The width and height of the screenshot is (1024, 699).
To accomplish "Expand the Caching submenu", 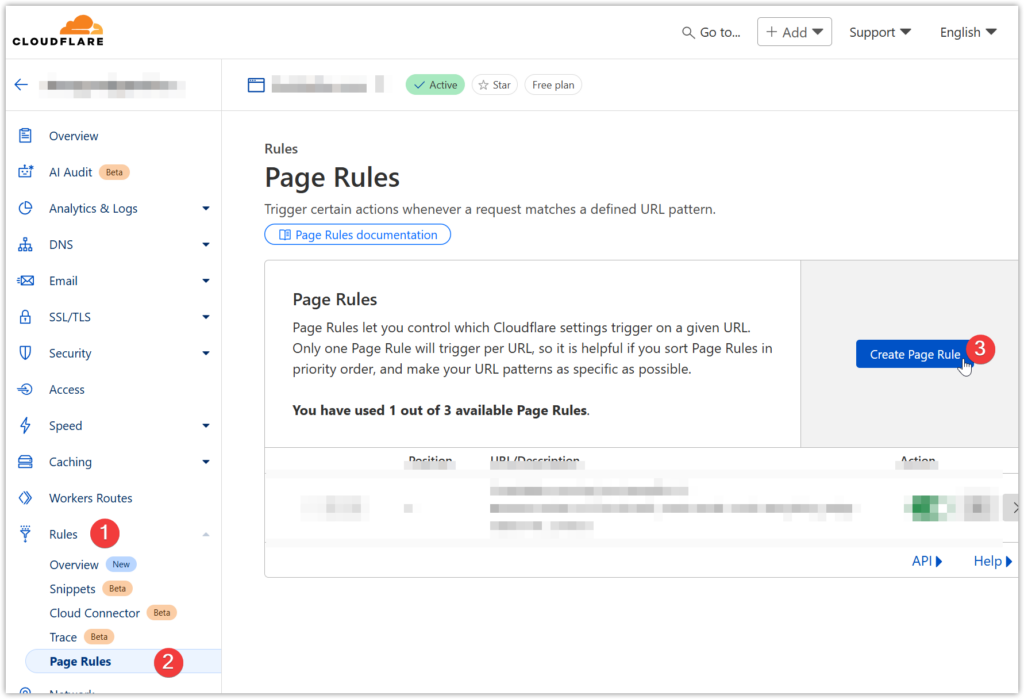I will click(x=206, y=462).
